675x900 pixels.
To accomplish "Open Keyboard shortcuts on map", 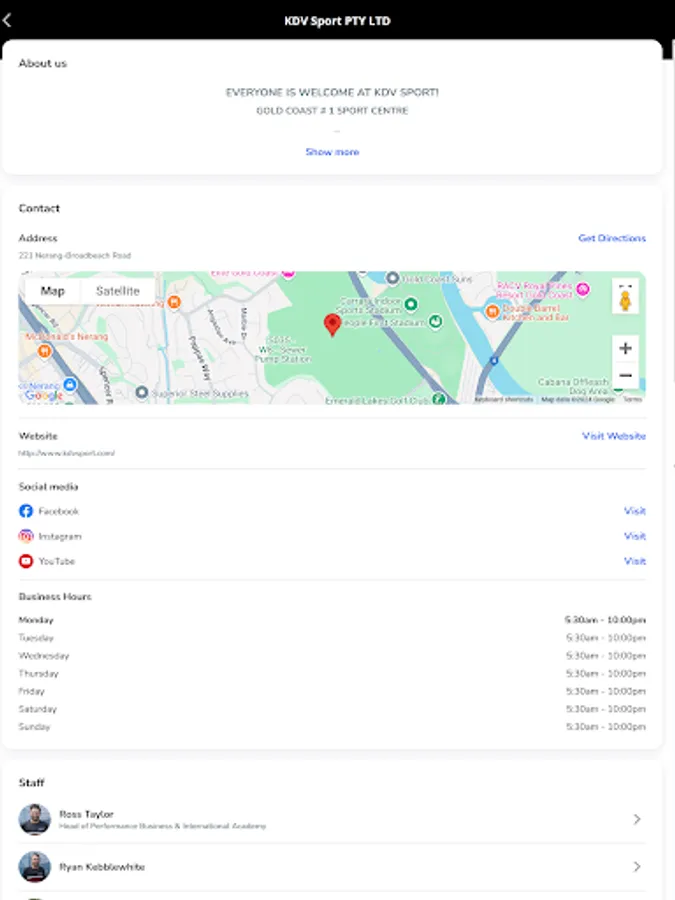I will (503, 399).
